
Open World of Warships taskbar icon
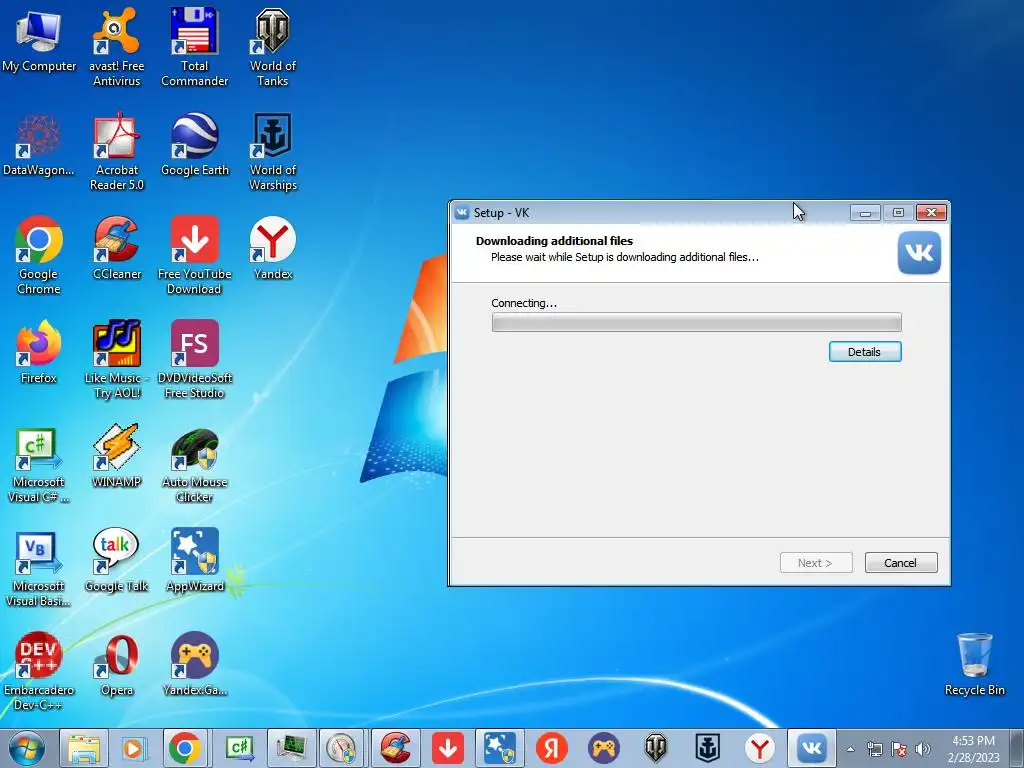[x=707, y=748]
